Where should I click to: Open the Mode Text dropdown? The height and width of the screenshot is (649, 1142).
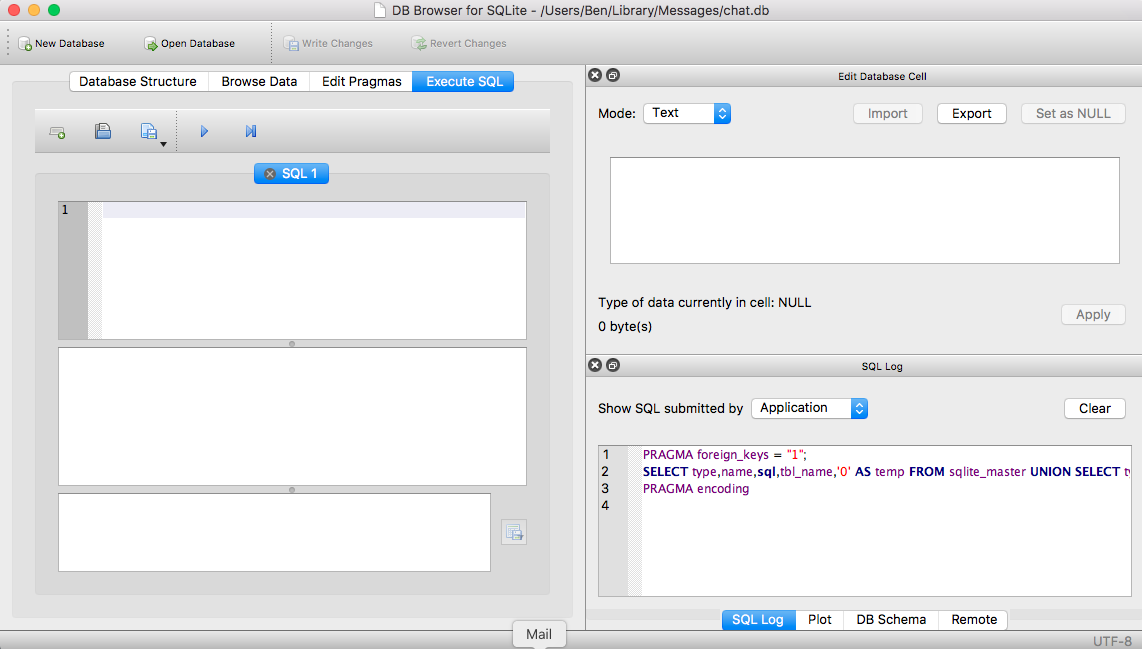687,113
